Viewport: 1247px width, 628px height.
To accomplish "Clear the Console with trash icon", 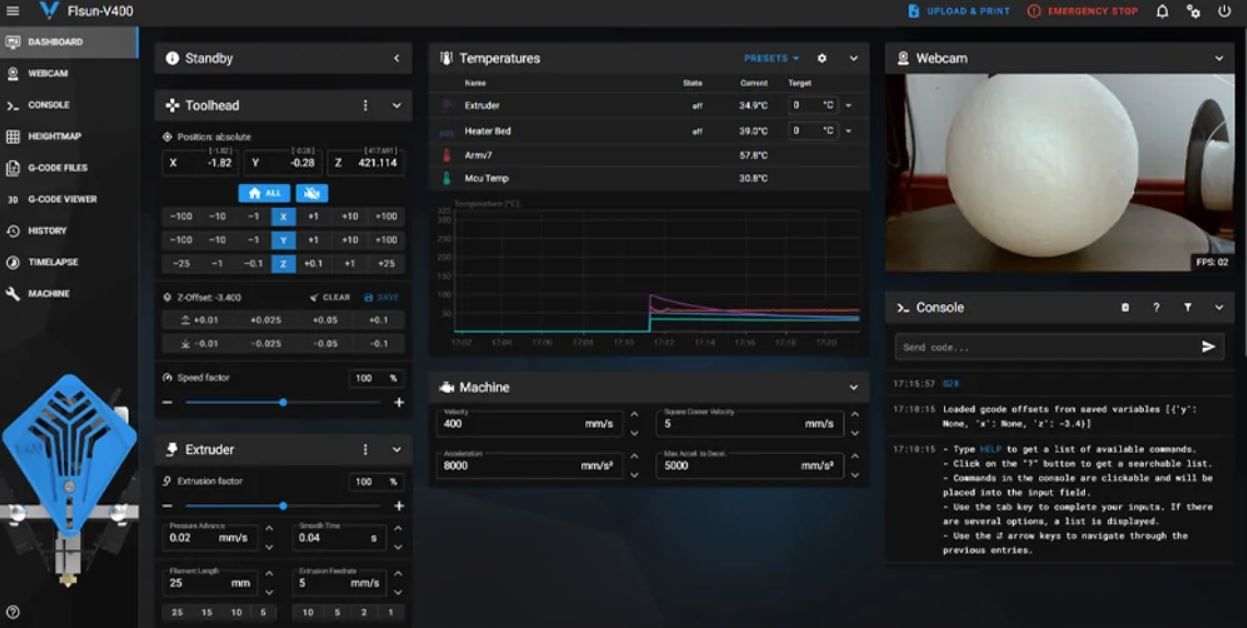I will click(1125, 307).
